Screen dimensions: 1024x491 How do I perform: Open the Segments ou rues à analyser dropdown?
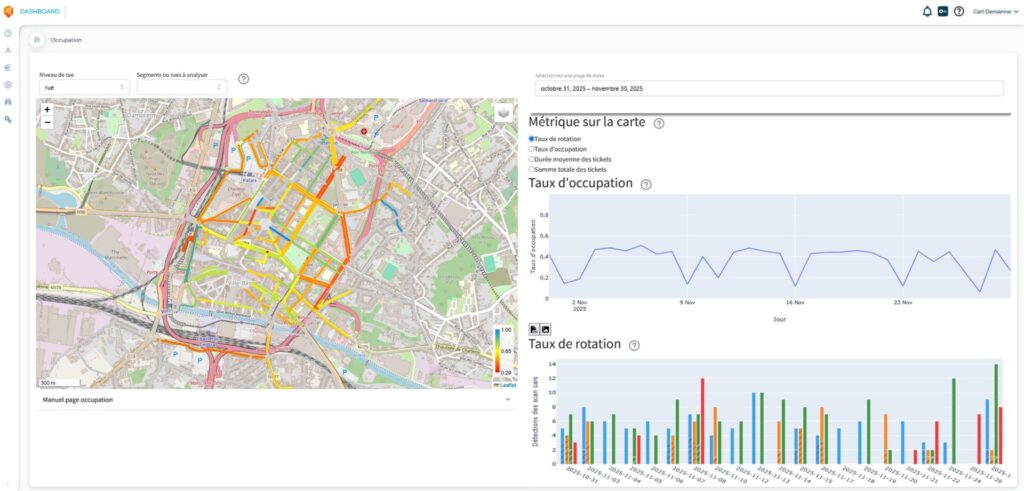pyautogui.click(x=181, y=87)
